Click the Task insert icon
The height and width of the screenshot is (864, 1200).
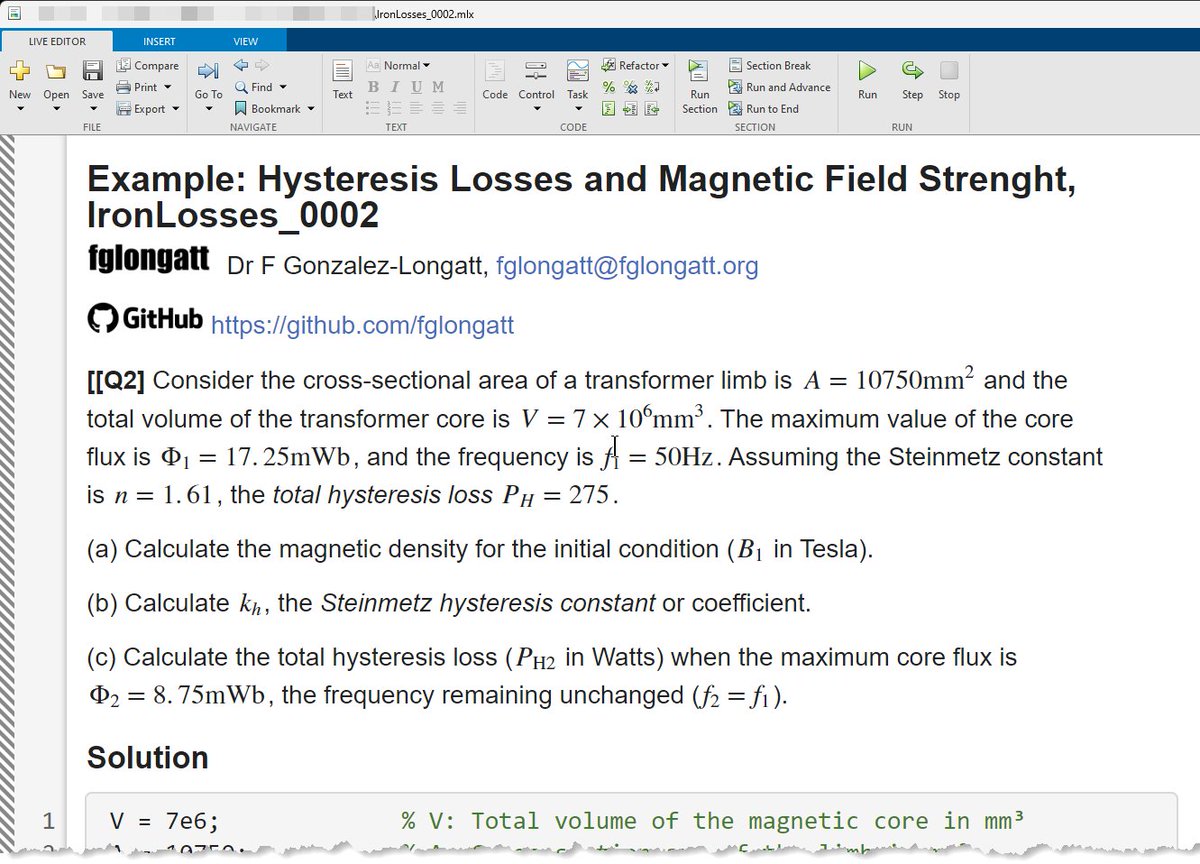[578, 71]
